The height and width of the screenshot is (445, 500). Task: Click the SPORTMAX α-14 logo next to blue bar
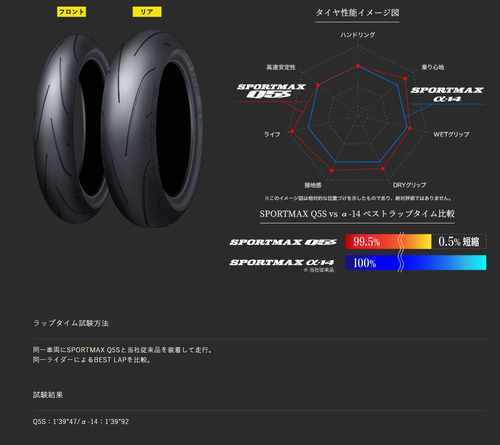(x=282, y=262)
